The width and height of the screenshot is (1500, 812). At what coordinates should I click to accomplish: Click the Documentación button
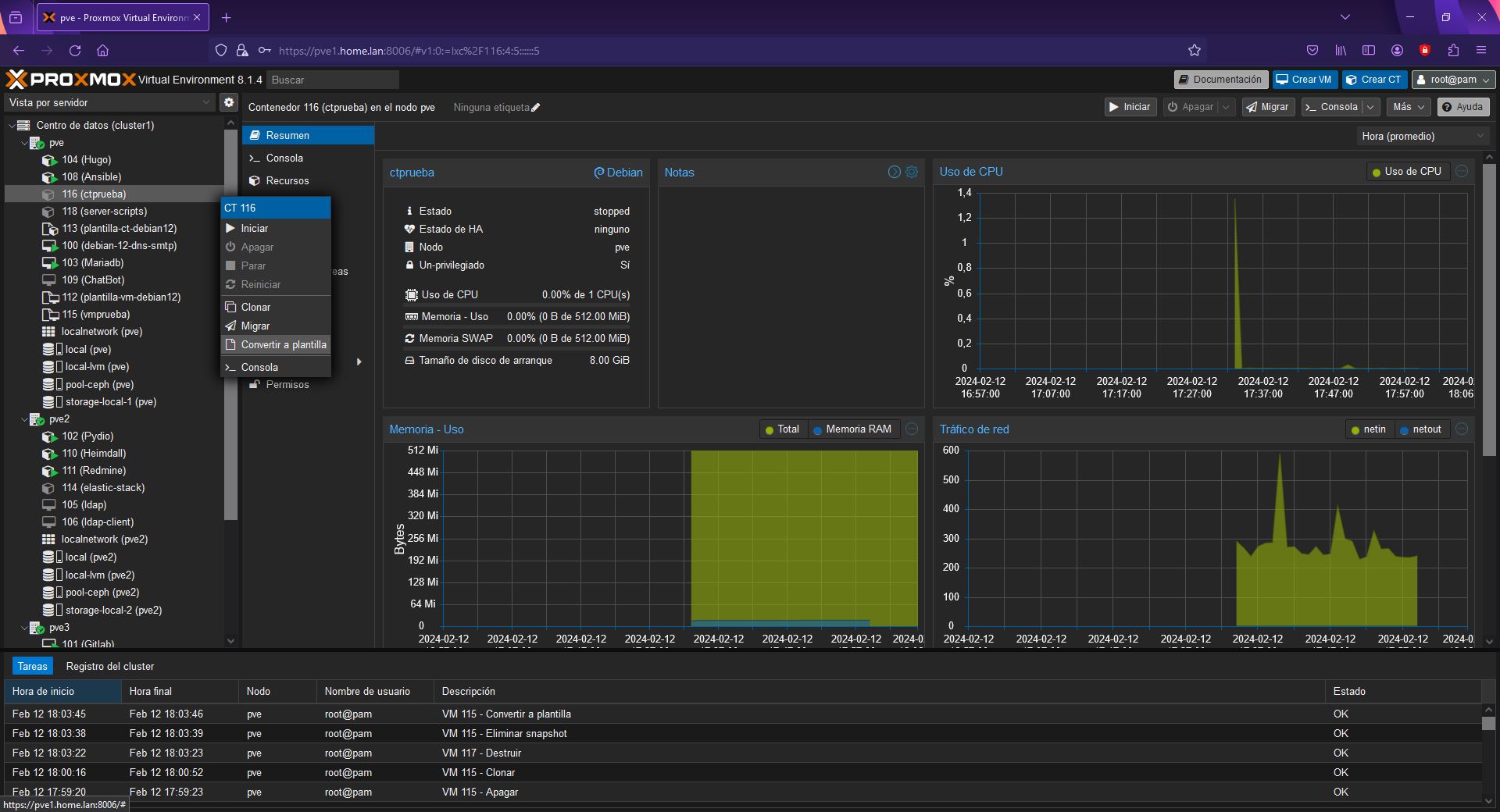[x=1220, y=80]
